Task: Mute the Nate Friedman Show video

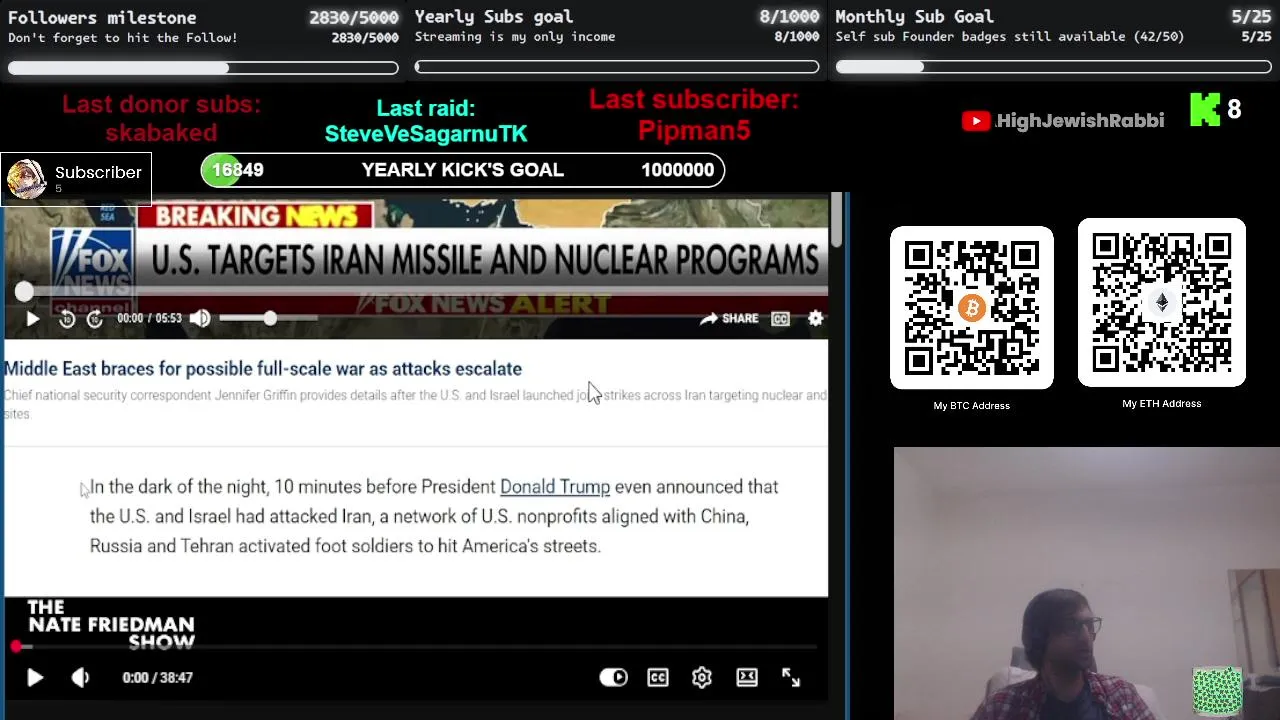Action: (x=80, y=677)
